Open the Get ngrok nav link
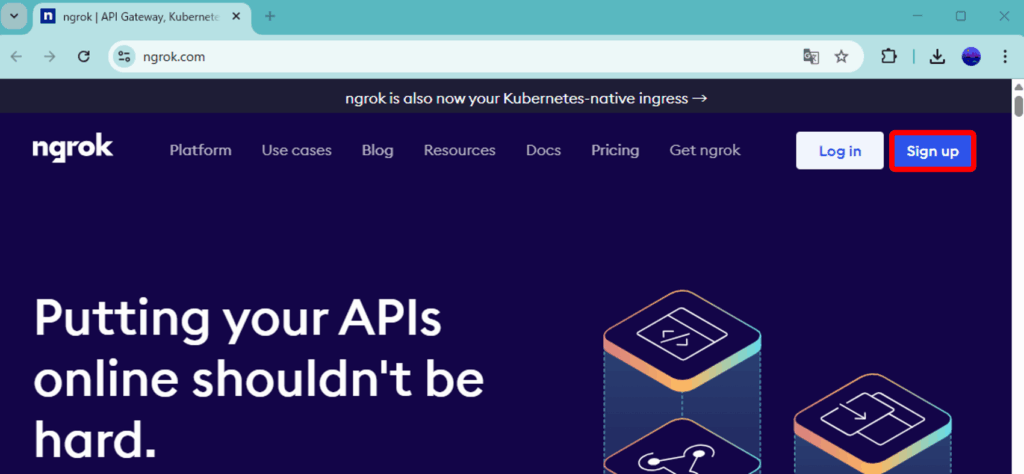 pyautogui.click(x=705, y=150)
